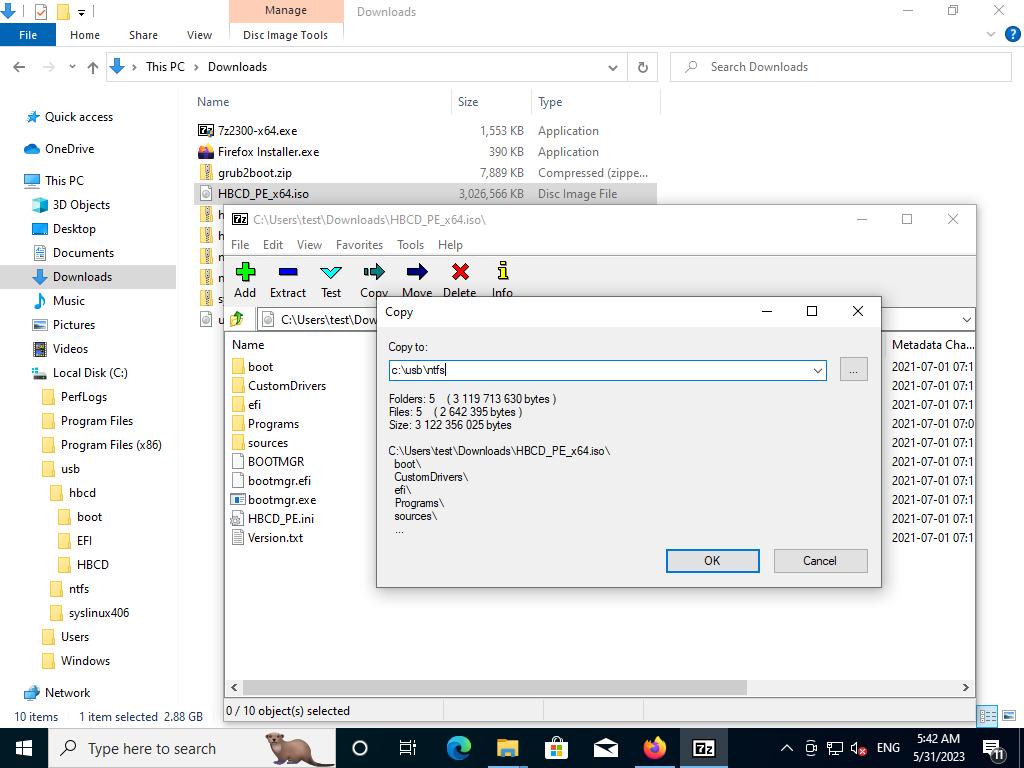
Task: Switch to the View ribbon tab
Action: pyautogui.click(x=199, y=35)
